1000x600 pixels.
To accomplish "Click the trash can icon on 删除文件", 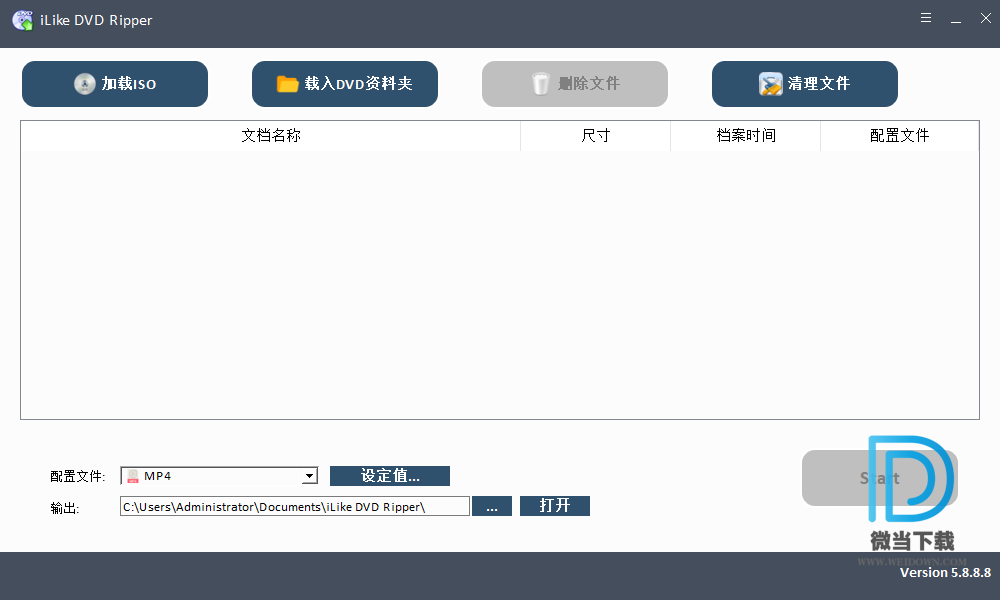I will point(541,84).
